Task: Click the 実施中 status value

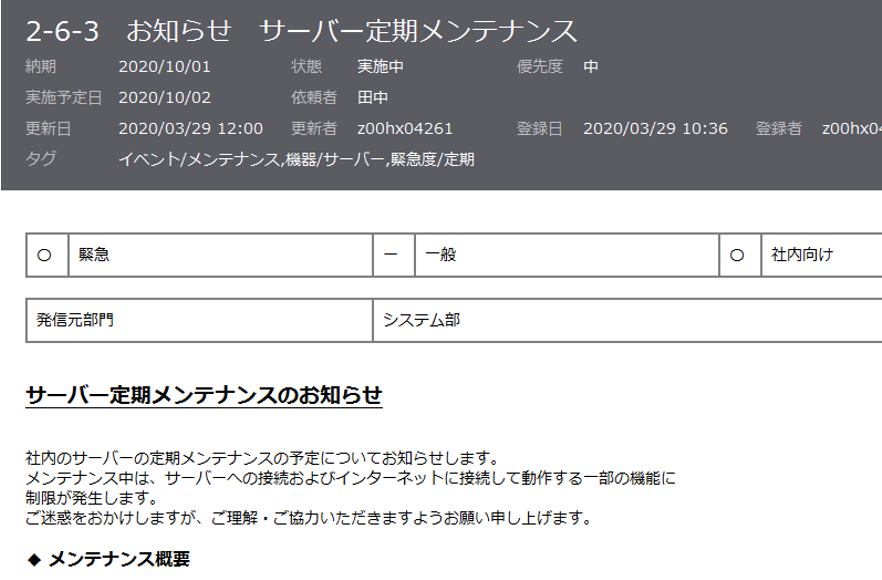Action: (x=378, y=67)
